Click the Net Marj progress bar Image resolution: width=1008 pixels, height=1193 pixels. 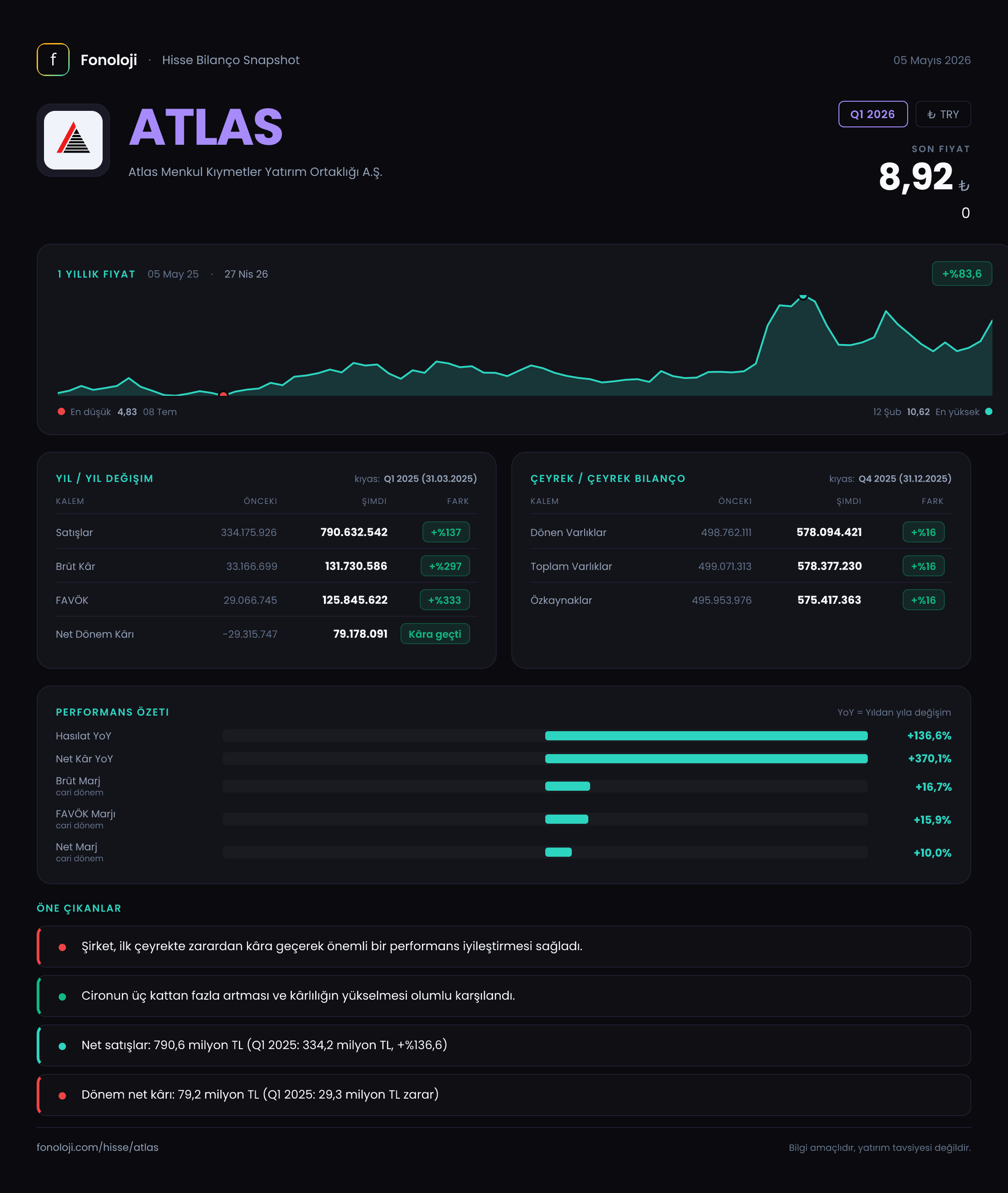(x=545, y=853)
